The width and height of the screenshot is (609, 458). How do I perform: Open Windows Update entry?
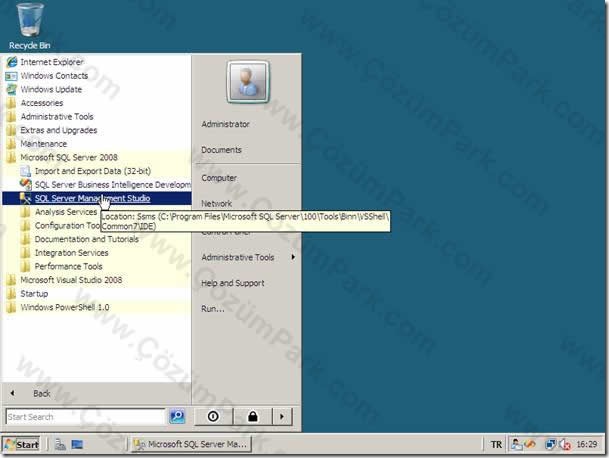pos(51,89)
